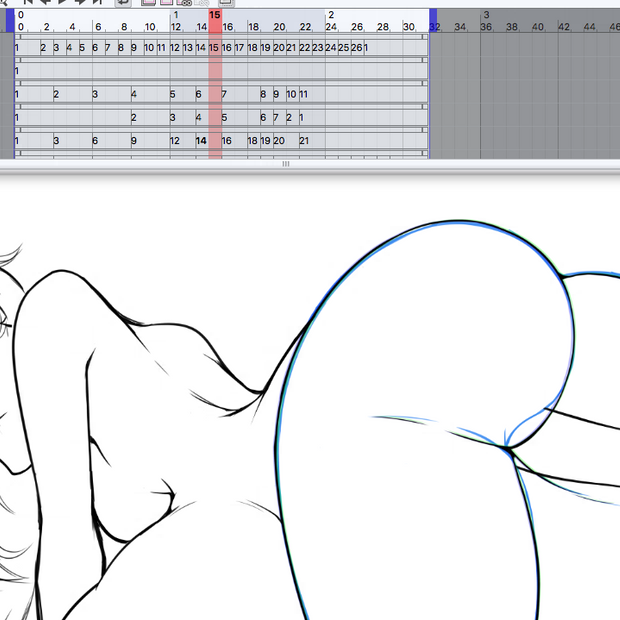Viewport: 620px width, 620px height.
Task: Toggle loop playback button
Action: [x=123, y=2]
